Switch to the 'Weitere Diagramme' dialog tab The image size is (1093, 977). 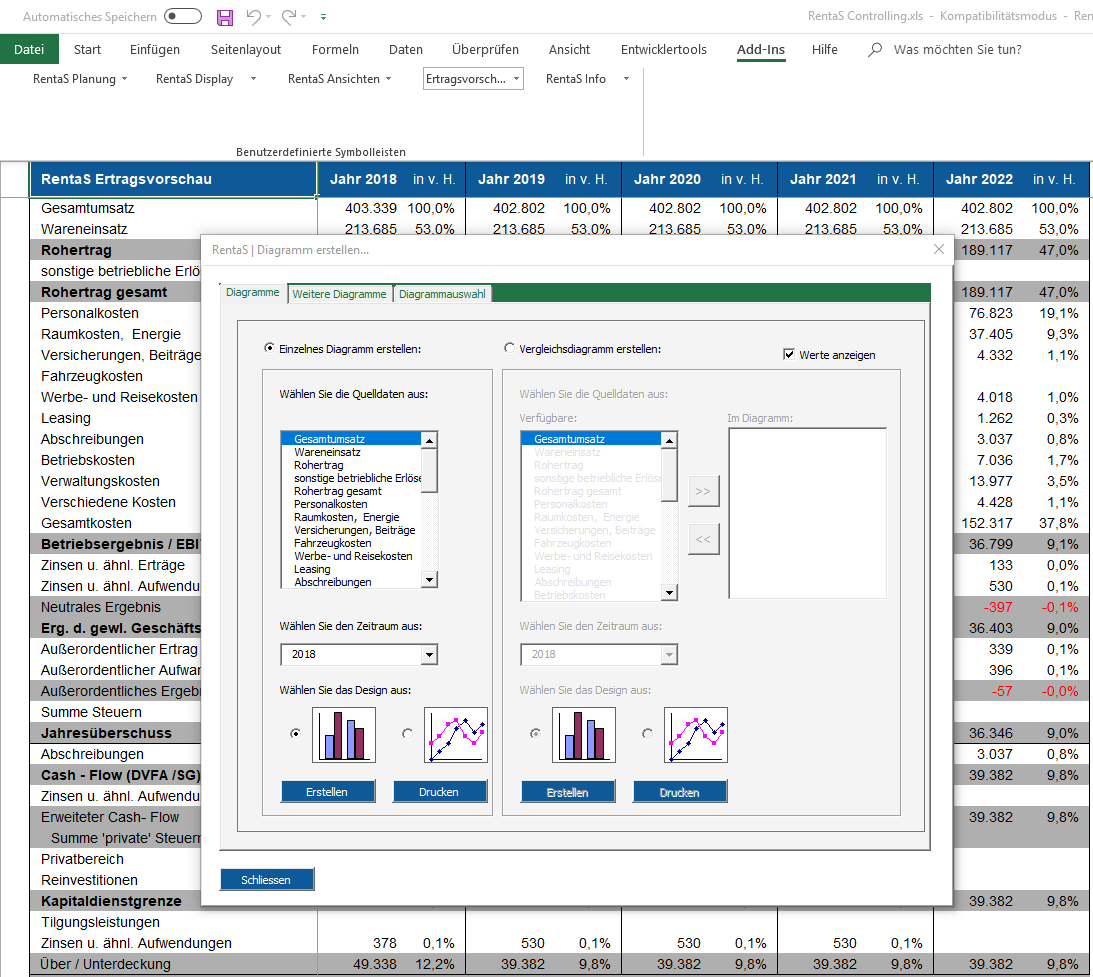339,294
